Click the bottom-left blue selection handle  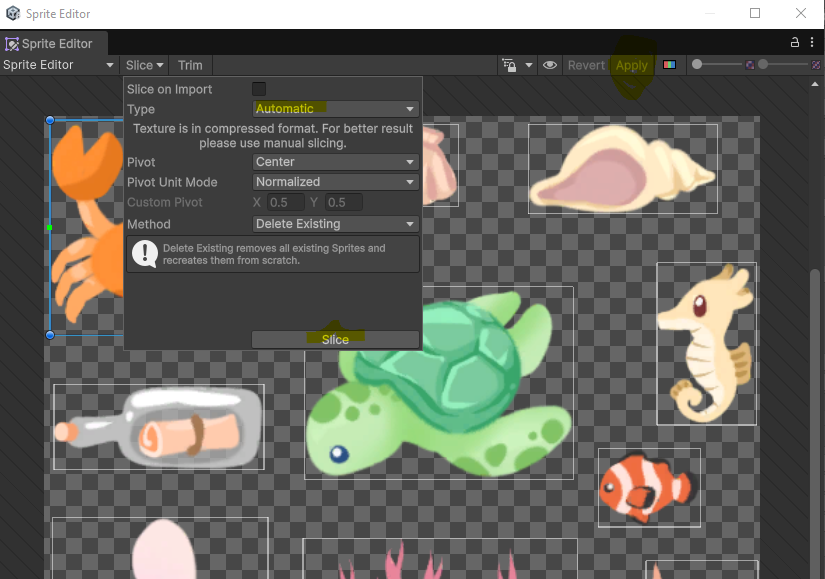click(x=50, y=335)
